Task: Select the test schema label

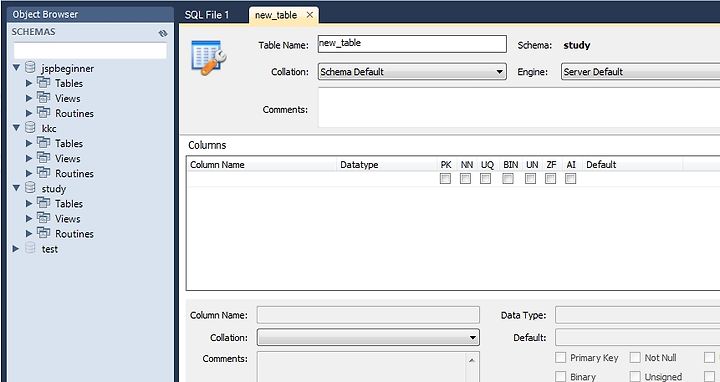Action: [50, 249]
